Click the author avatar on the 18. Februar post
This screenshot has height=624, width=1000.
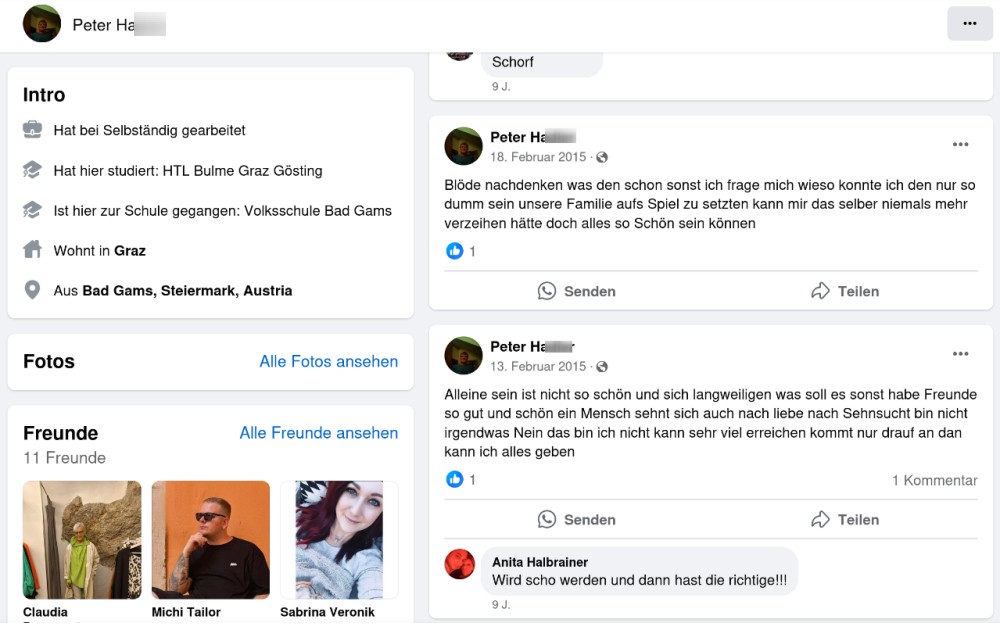(464, 146)
